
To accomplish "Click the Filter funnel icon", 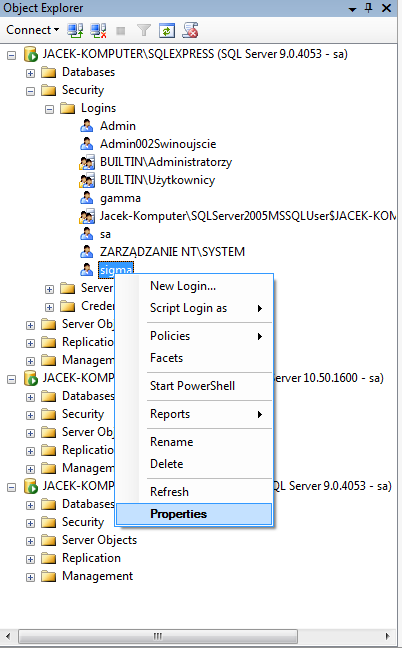I will click(144, 30).
